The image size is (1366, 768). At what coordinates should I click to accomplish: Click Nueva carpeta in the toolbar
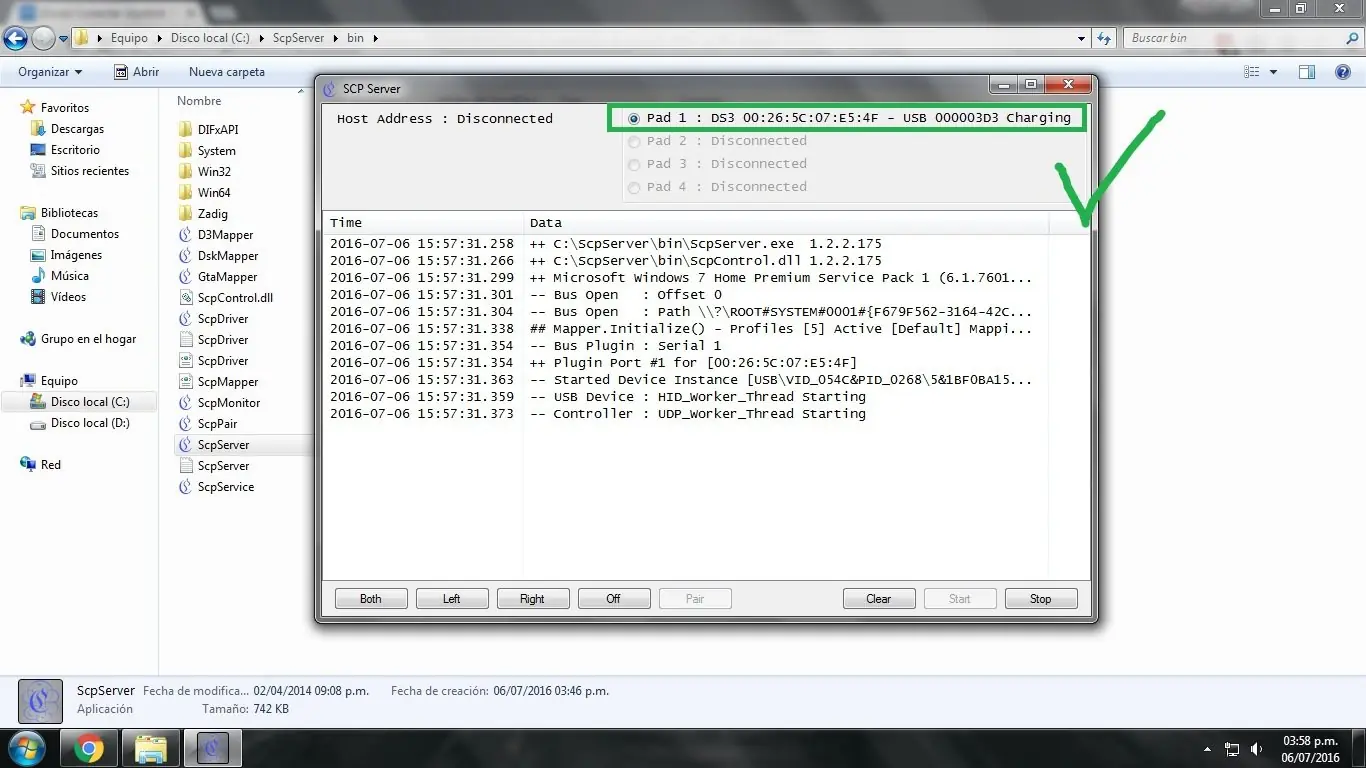227,72
